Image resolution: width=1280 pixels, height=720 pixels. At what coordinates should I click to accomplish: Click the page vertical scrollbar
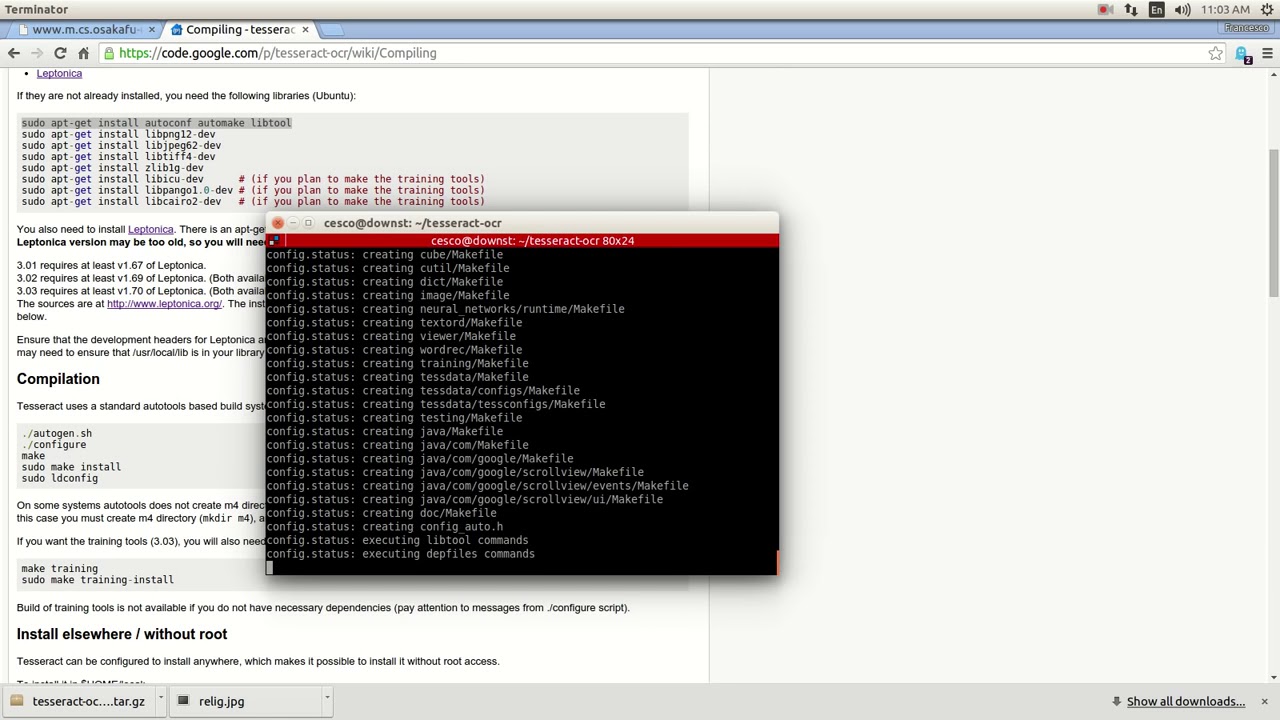1273,222
